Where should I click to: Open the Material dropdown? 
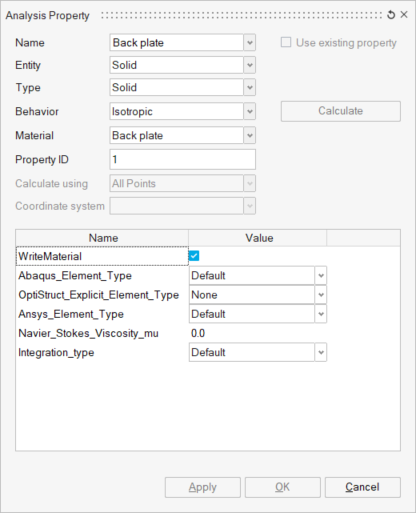point(250,135)
